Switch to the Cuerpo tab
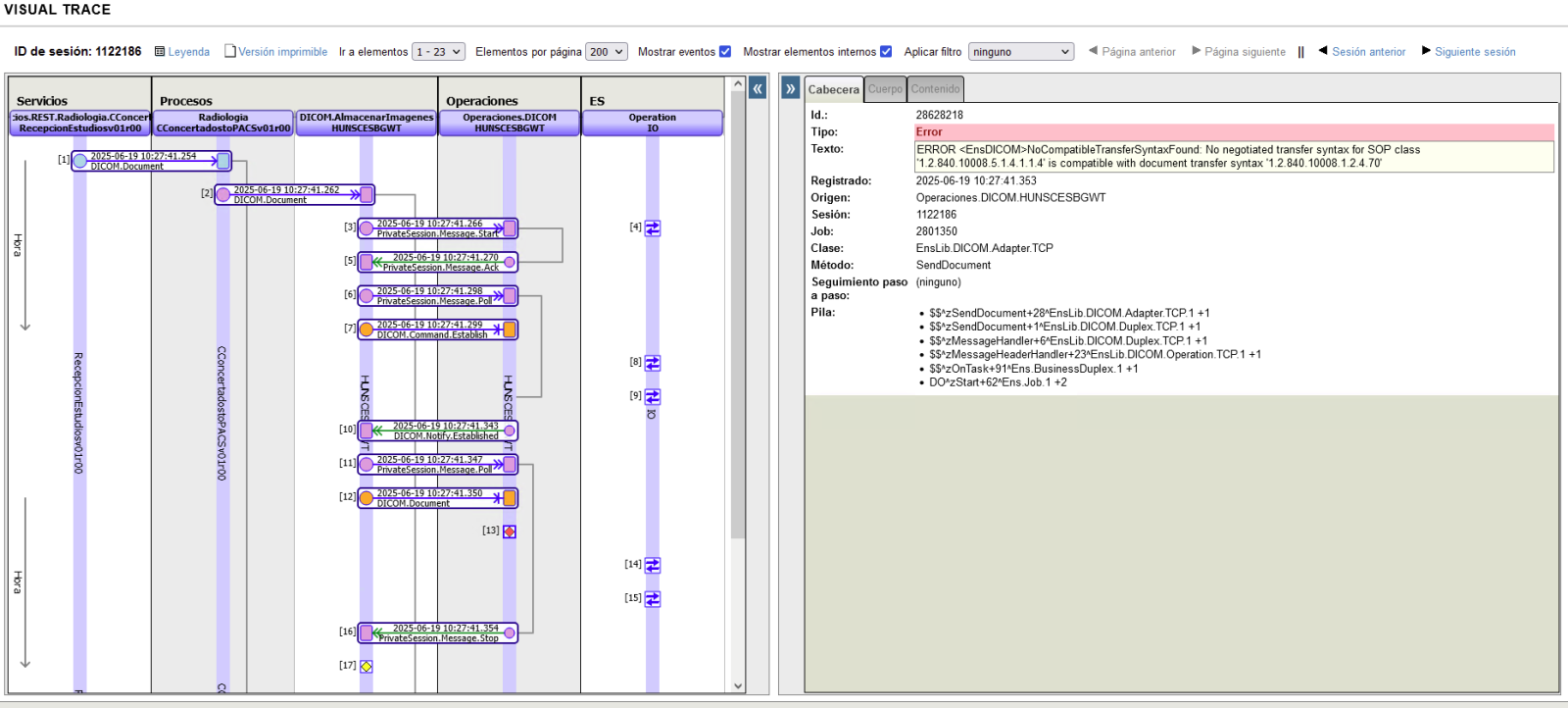The height and width of the screenshot is (708, 1568). coord(885,89)
